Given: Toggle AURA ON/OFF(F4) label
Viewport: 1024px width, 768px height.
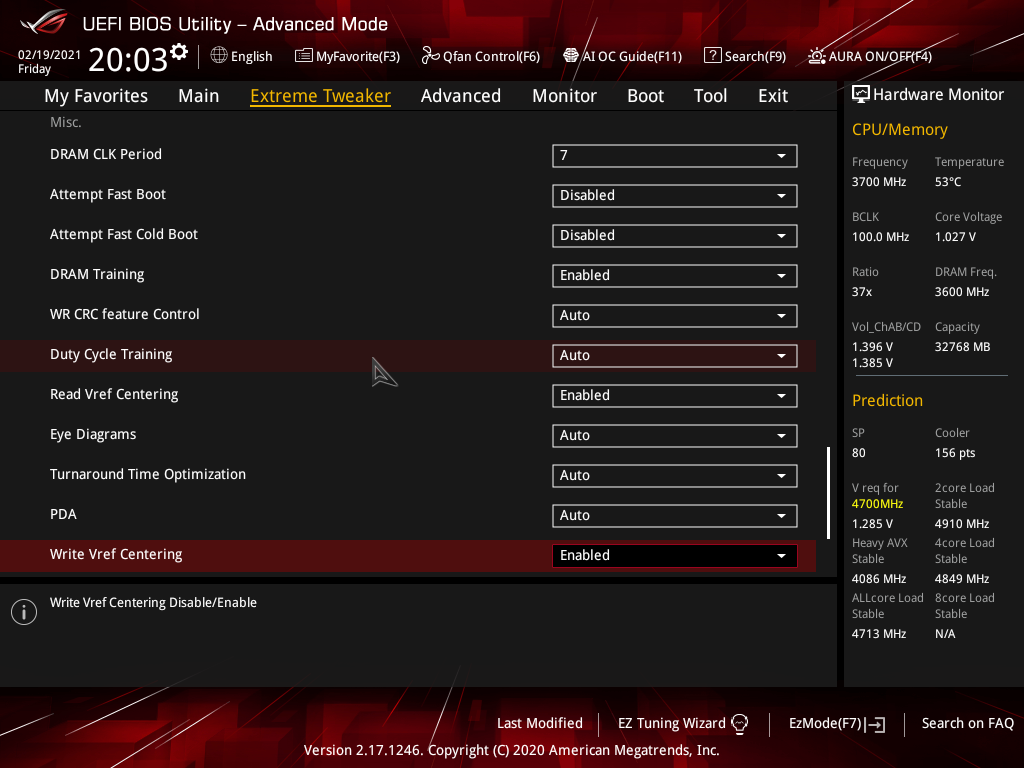Looking at the screenshot, I should click(880, 57).
